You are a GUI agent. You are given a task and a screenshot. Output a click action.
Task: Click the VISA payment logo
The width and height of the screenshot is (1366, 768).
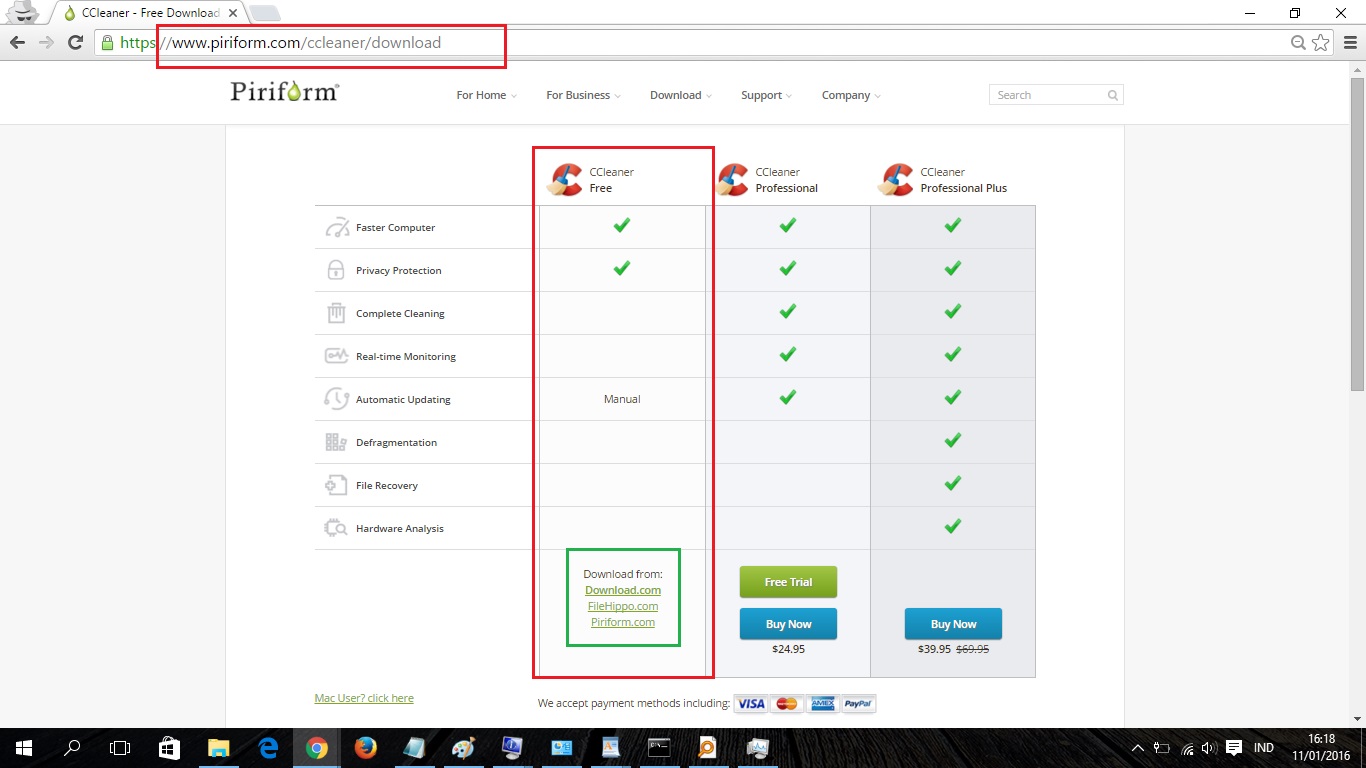[751, 704]
